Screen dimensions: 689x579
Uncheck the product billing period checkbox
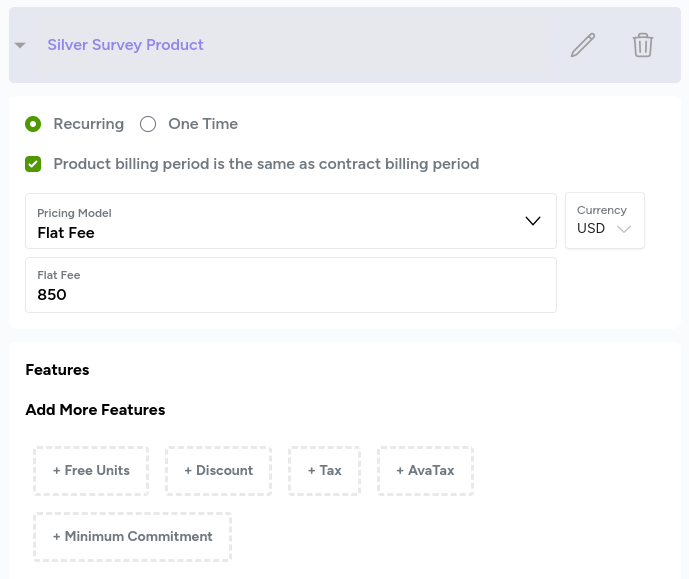(33, 164)
